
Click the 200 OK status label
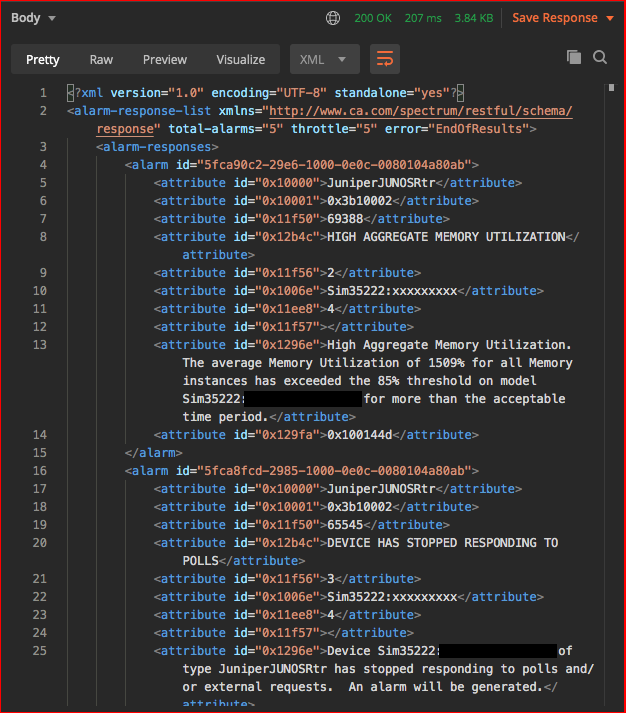point(373,18)
